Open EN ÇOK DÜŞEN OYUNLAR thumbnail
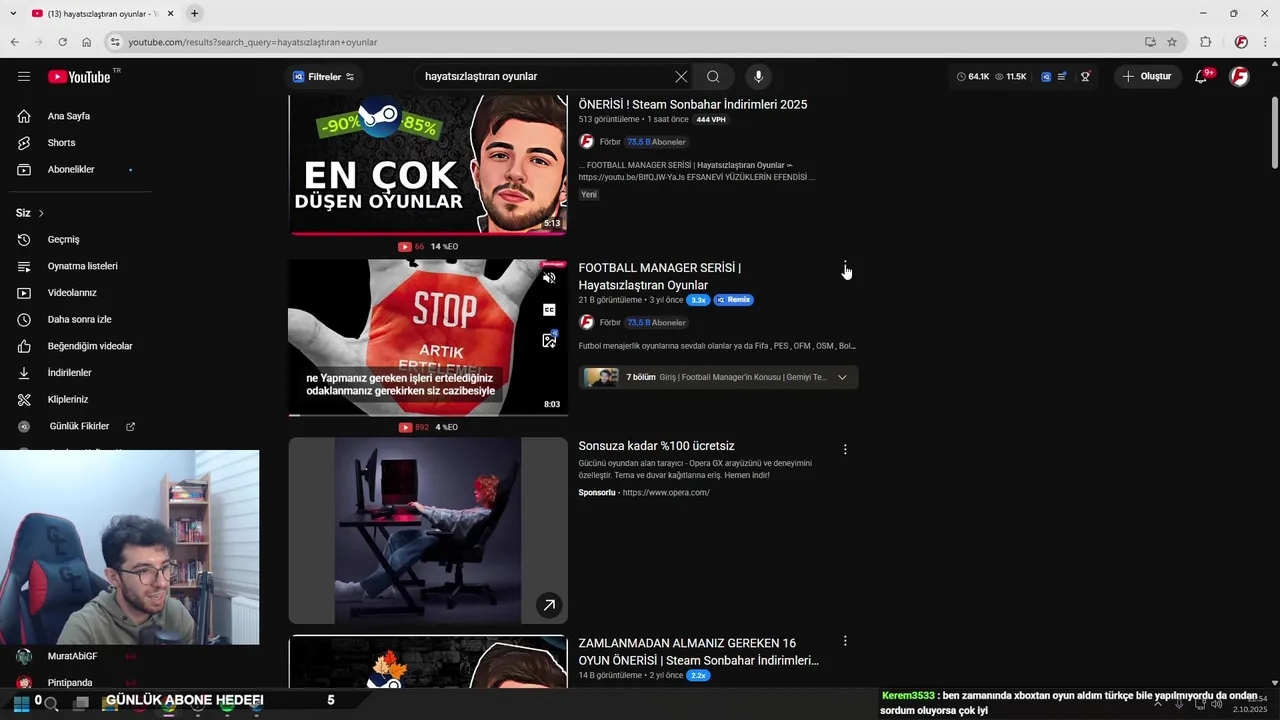This screenshot has width=1280, height=720. [428, 165]
